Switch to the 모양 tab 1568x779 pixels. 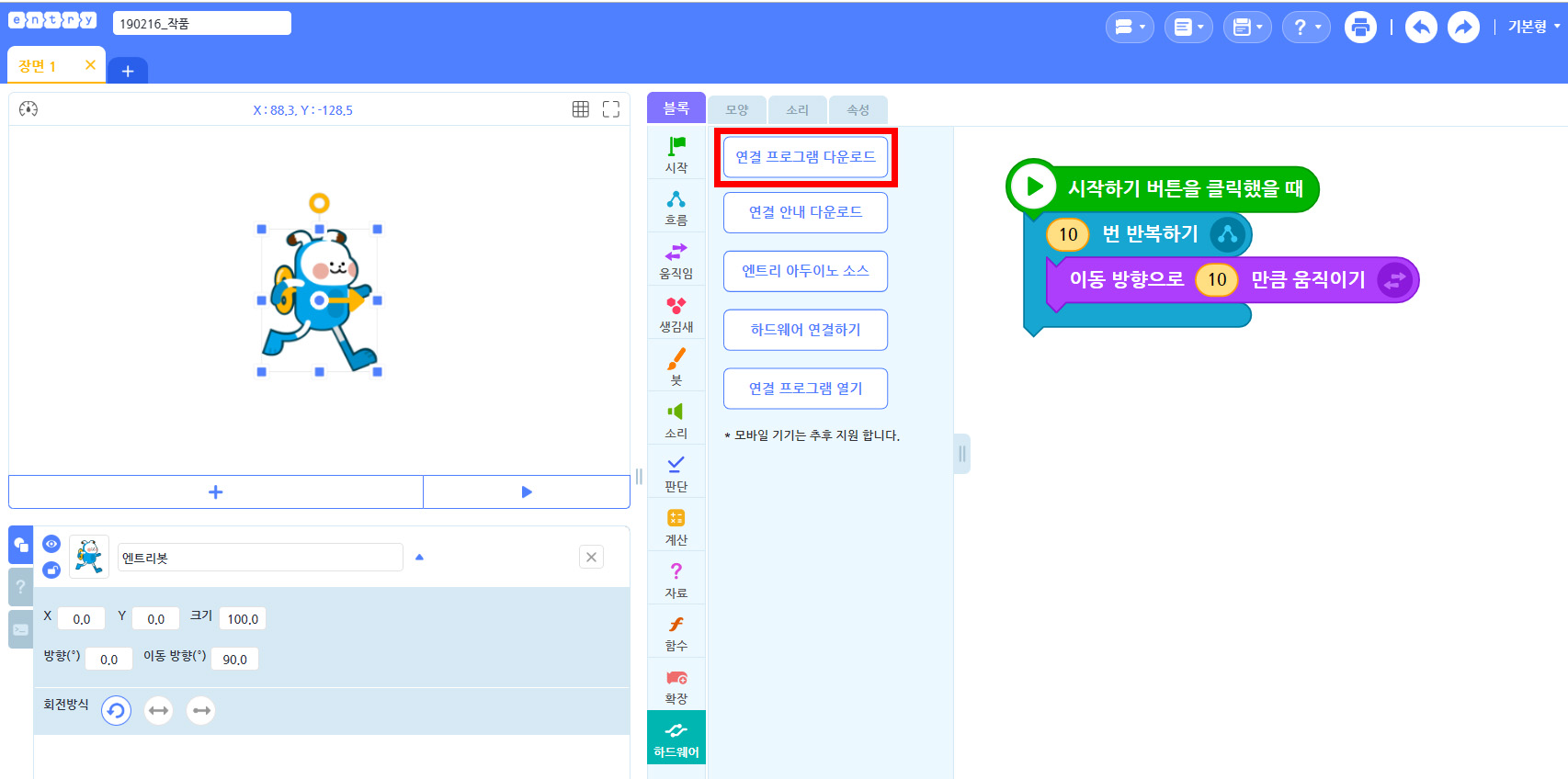coord(737,110)
